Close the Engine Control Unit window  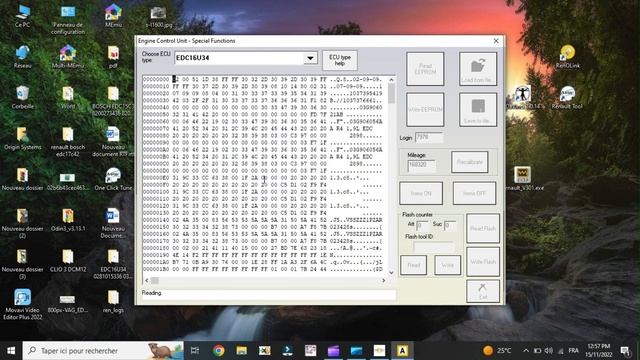pos(496,41)
